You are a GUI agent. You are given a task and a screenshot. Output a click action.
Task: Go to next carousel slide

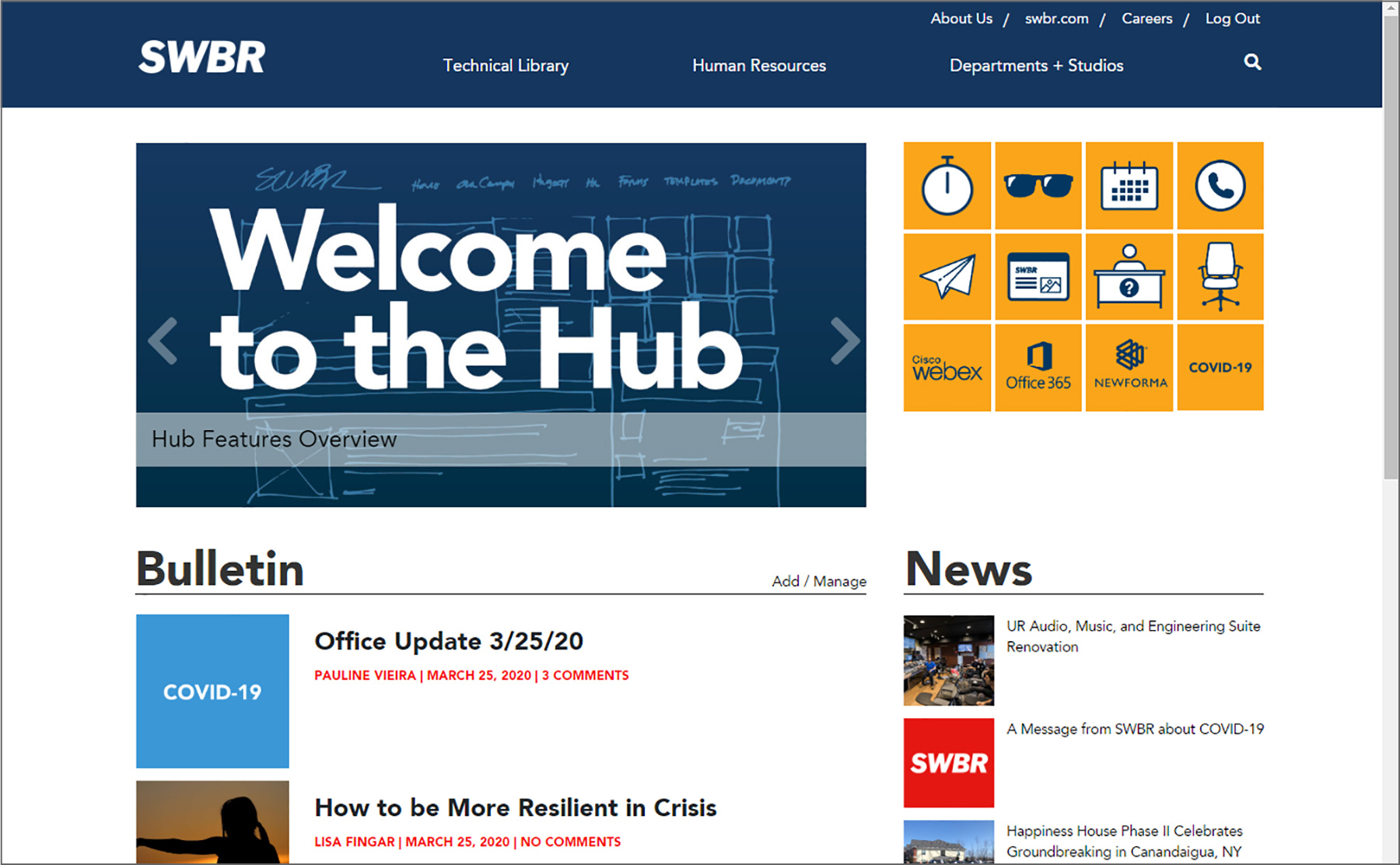(x=844, y=341)
